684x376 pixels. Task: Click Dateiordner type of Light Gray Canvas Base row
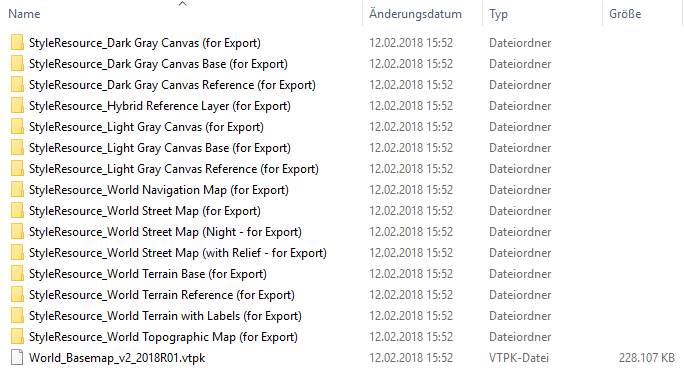point(520,148)
